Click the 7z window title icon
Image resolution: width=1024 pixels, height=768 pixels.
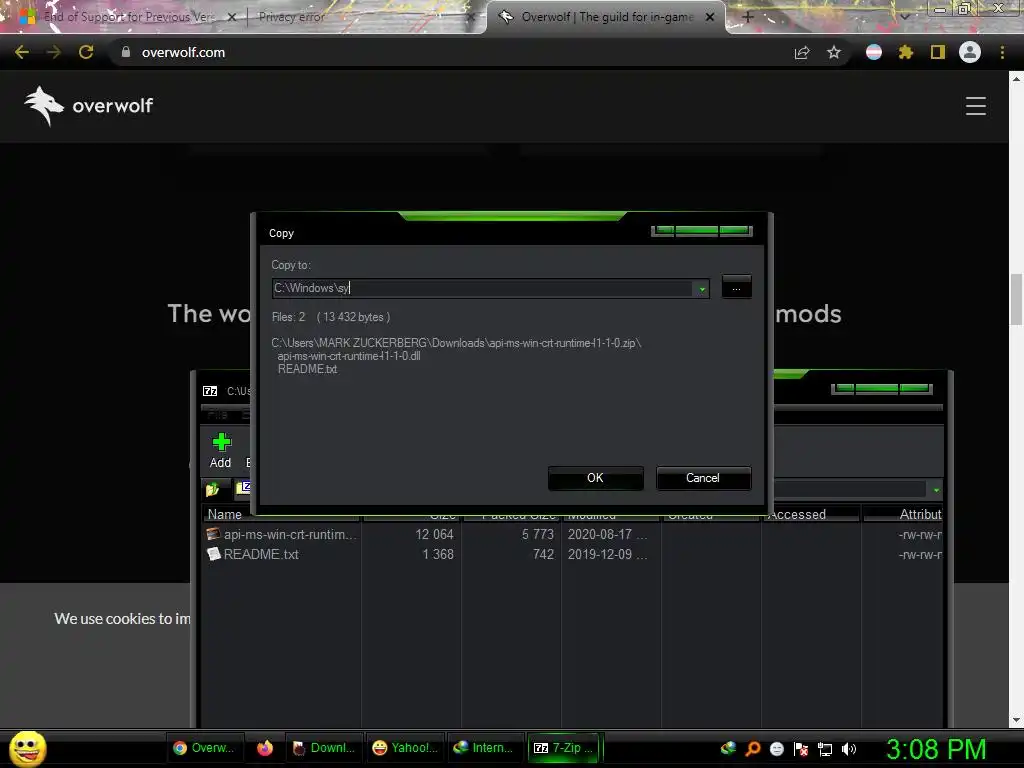pyautogui.click(x=210, y=391)
